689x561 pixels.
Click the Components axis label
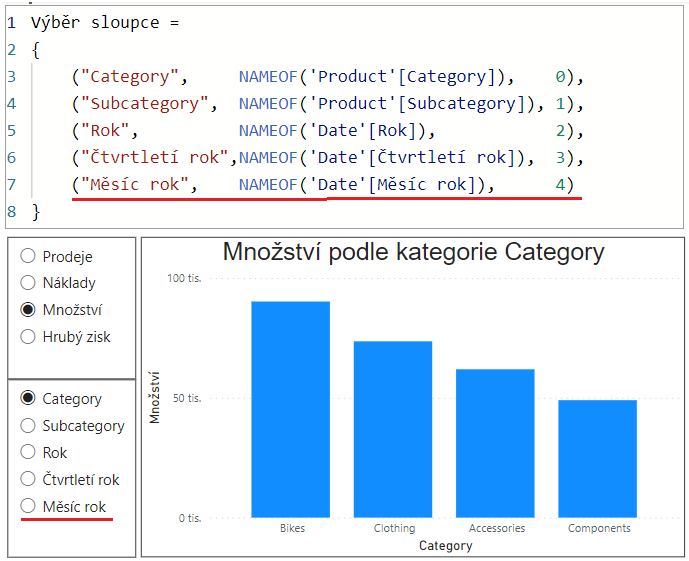[x=599, y=528]
